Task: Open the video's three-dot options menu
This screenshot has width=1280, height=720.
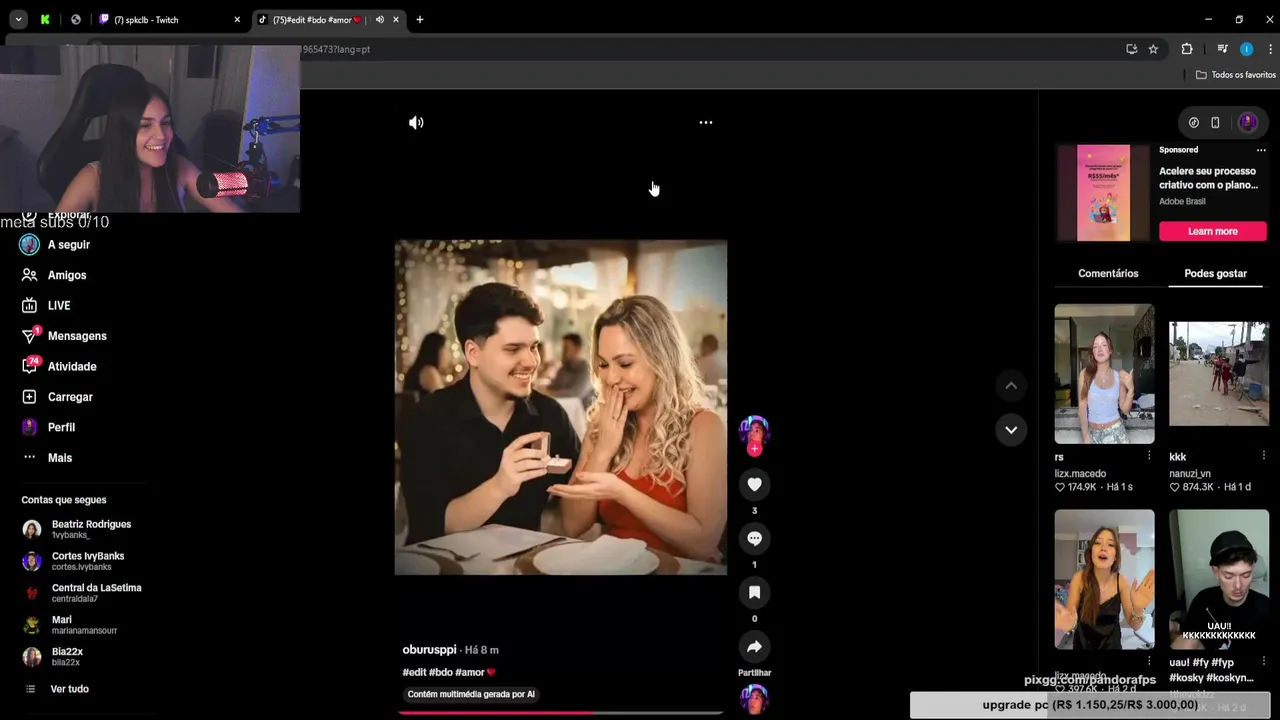Action: click(705, 122)
